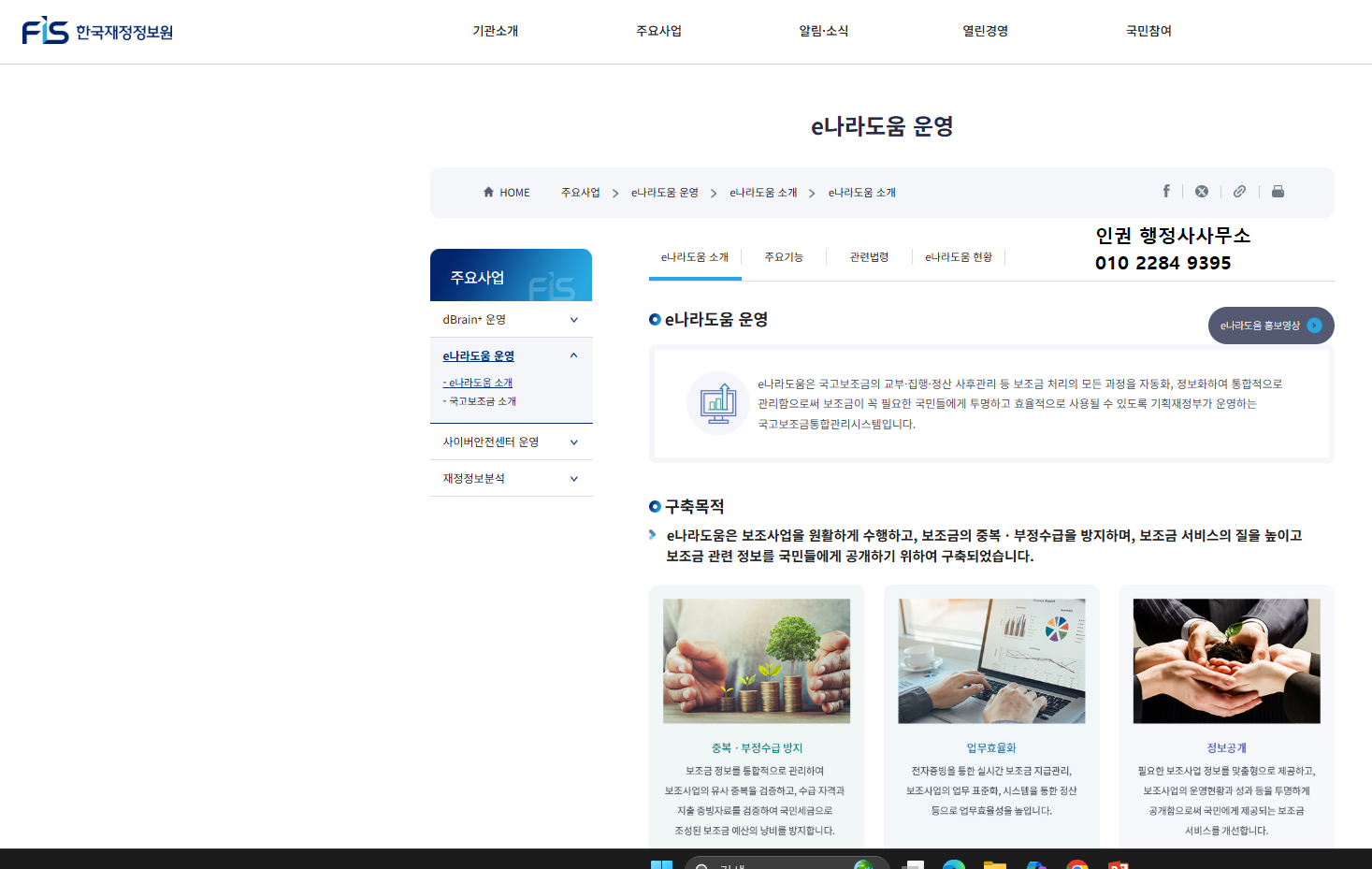The height and width of the screenshot is (869, 1372).
Task: Click the first e나라도움 소개 breadcrumb link
Action: tap(764, 193)
